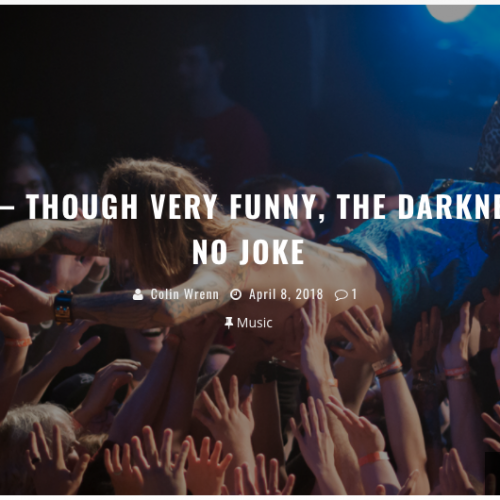Screen dimensions: 500x500
Task: Click the headline text 'THOUGH VERY FUNNY'
Action: click(171, 207)
